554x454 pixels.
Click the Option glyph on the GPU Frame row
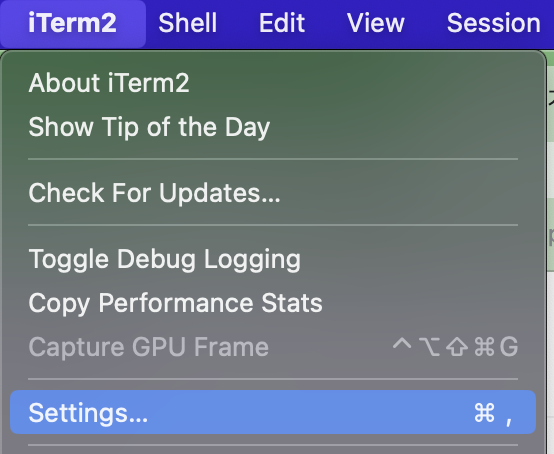429,347
